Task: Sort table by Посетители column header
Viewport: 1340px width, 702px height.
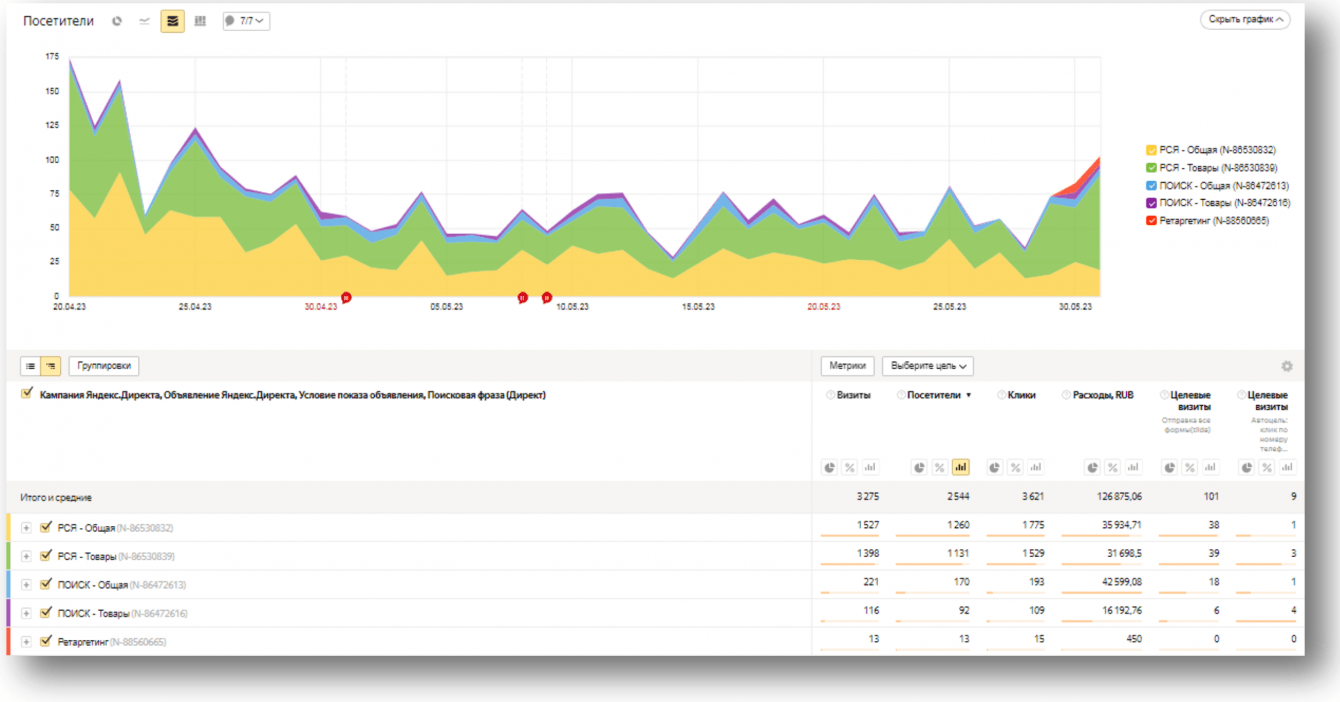Action: pyautogui.click(x=933, y=395)
